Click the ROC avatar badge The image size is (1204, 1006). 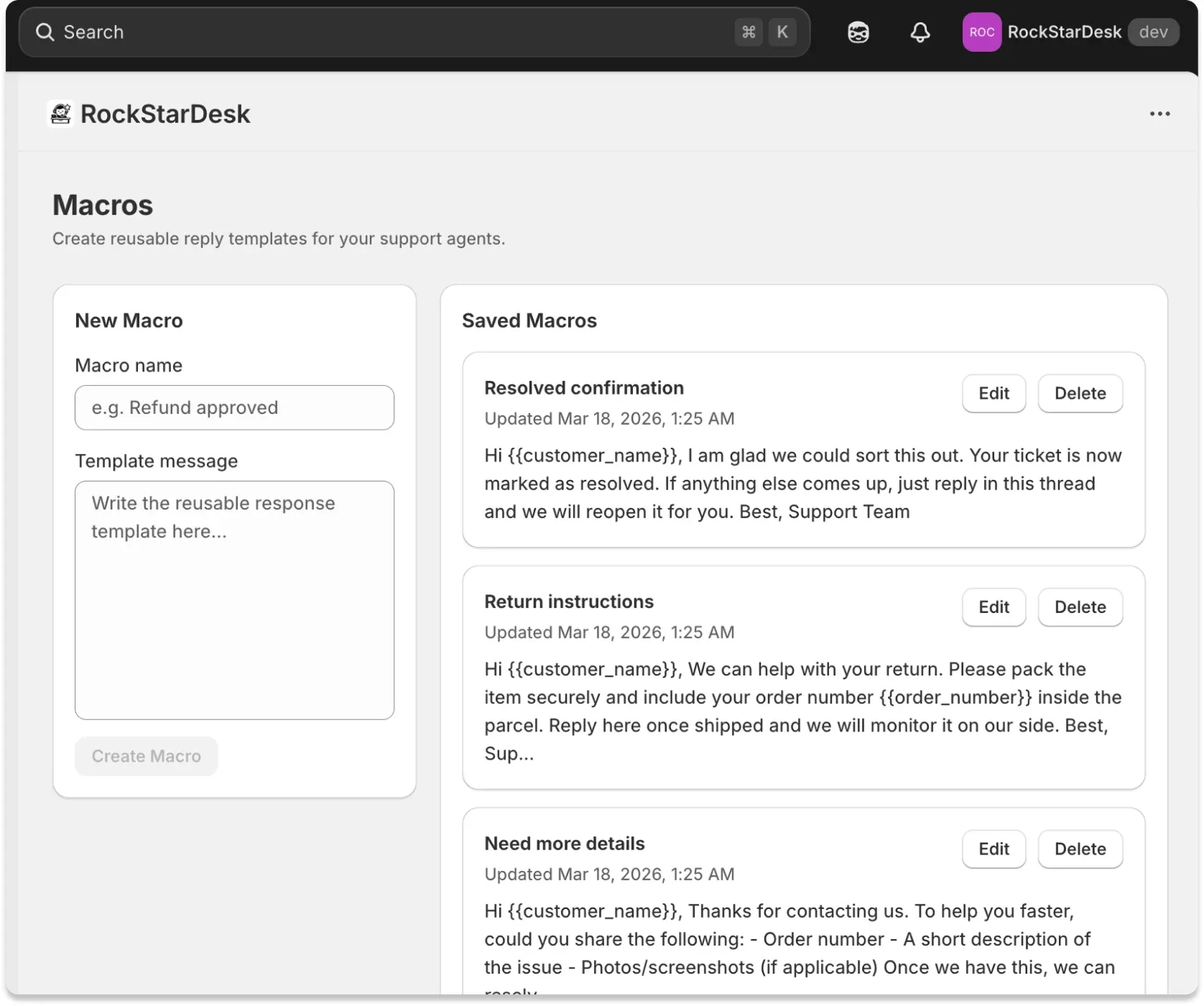[981, 32]
